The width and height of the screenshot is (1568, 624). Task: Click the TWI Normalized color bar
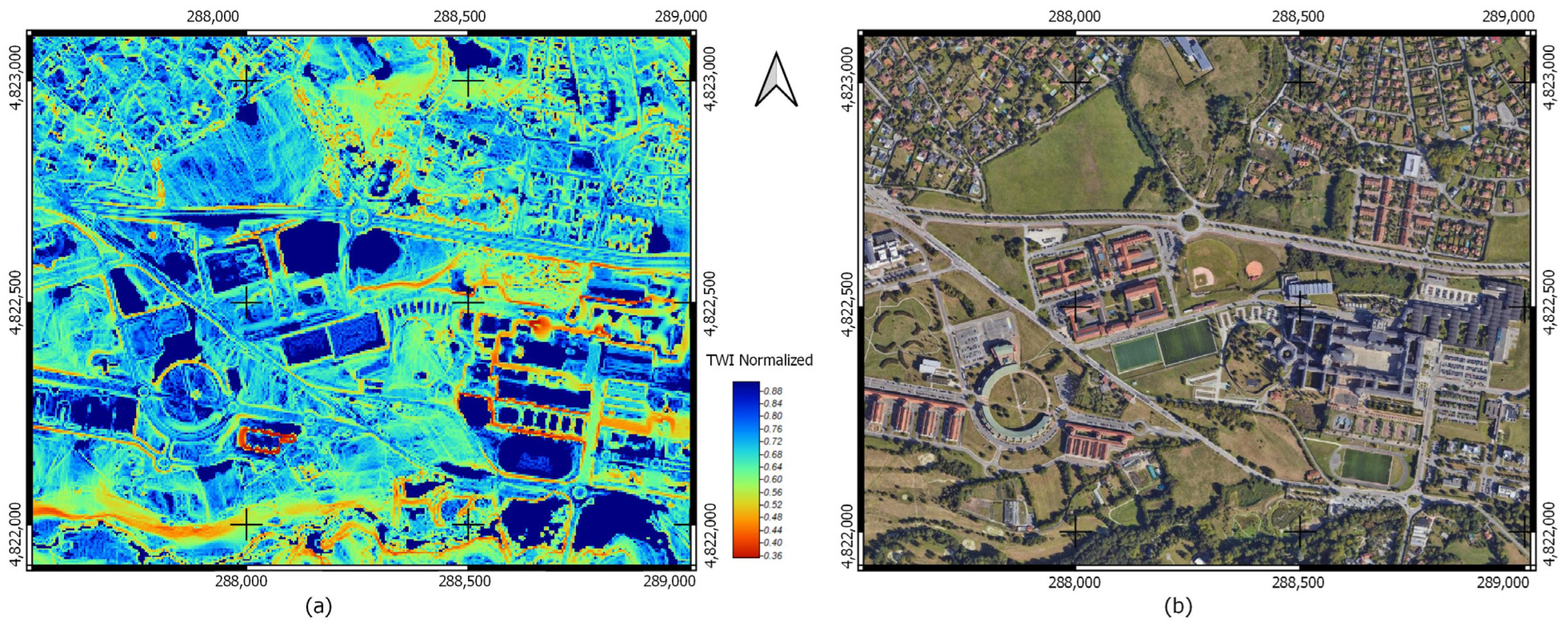[x=746, y=469]
